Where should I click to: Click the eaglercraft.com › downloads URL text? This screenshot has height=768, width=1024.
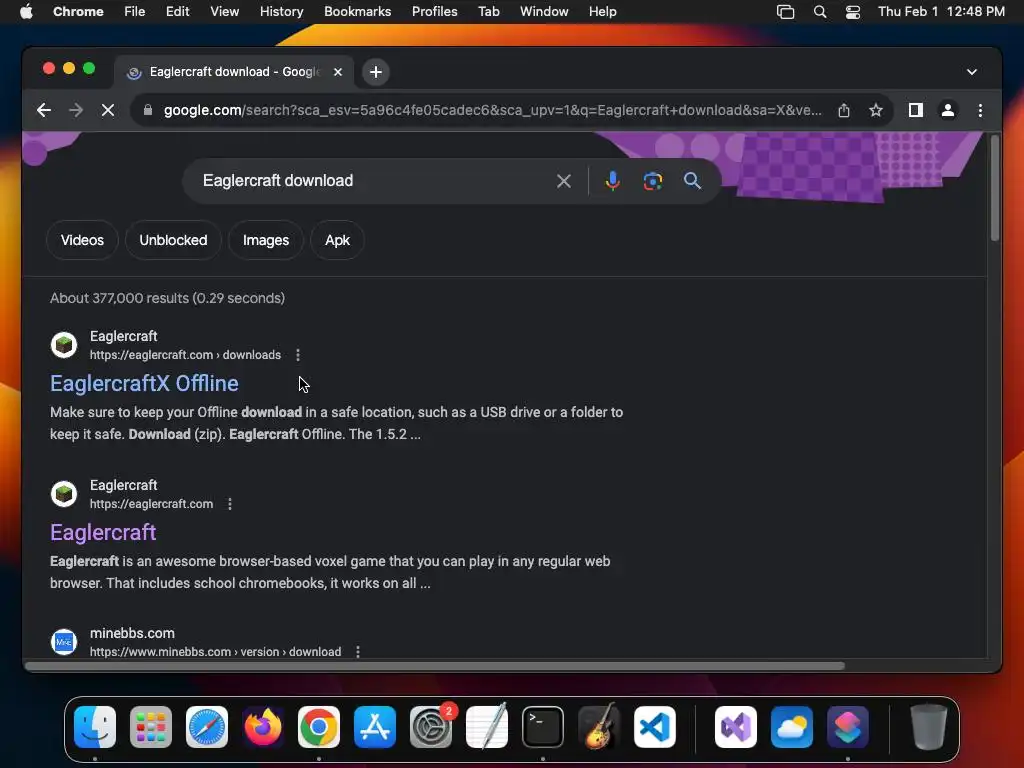click(x=185, y=355)
